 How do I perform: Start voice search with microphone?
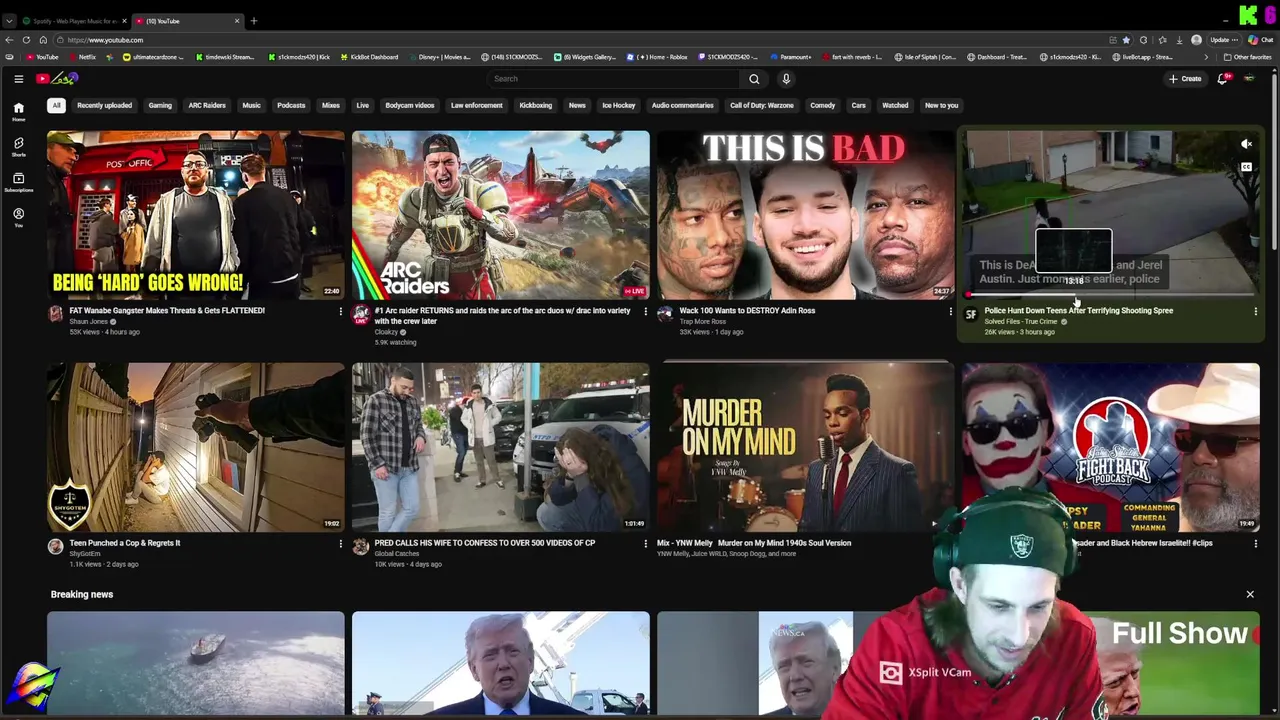click(786, 79)
